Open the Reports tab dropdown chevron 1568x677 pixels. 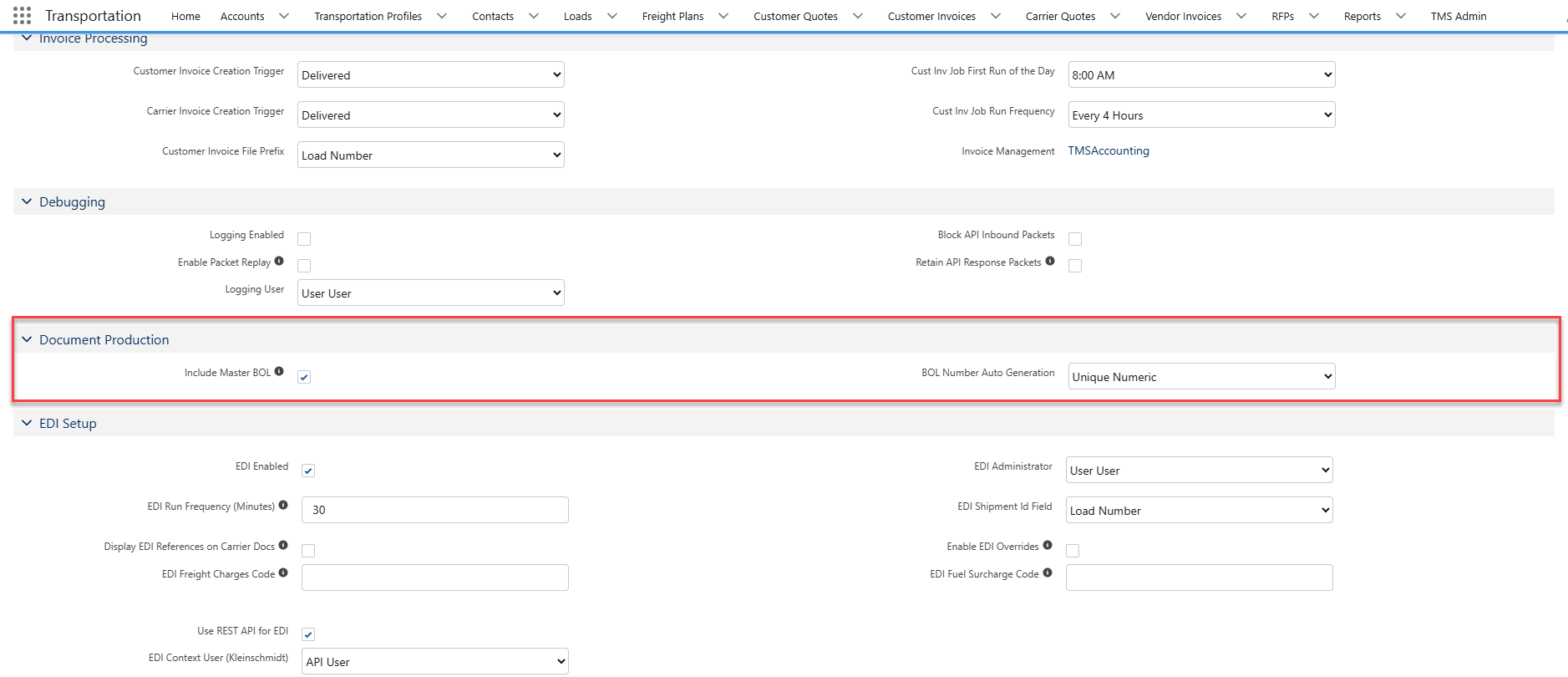1401,16
